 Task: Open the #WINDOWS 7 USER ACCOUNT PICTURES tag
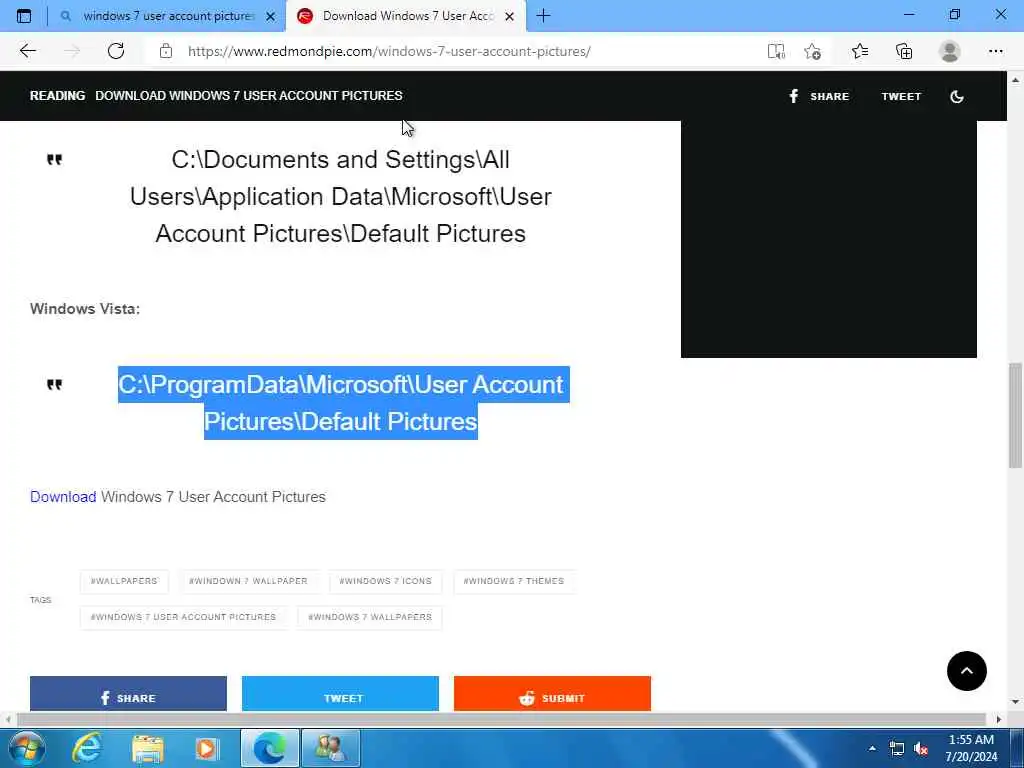coord(184,617)
